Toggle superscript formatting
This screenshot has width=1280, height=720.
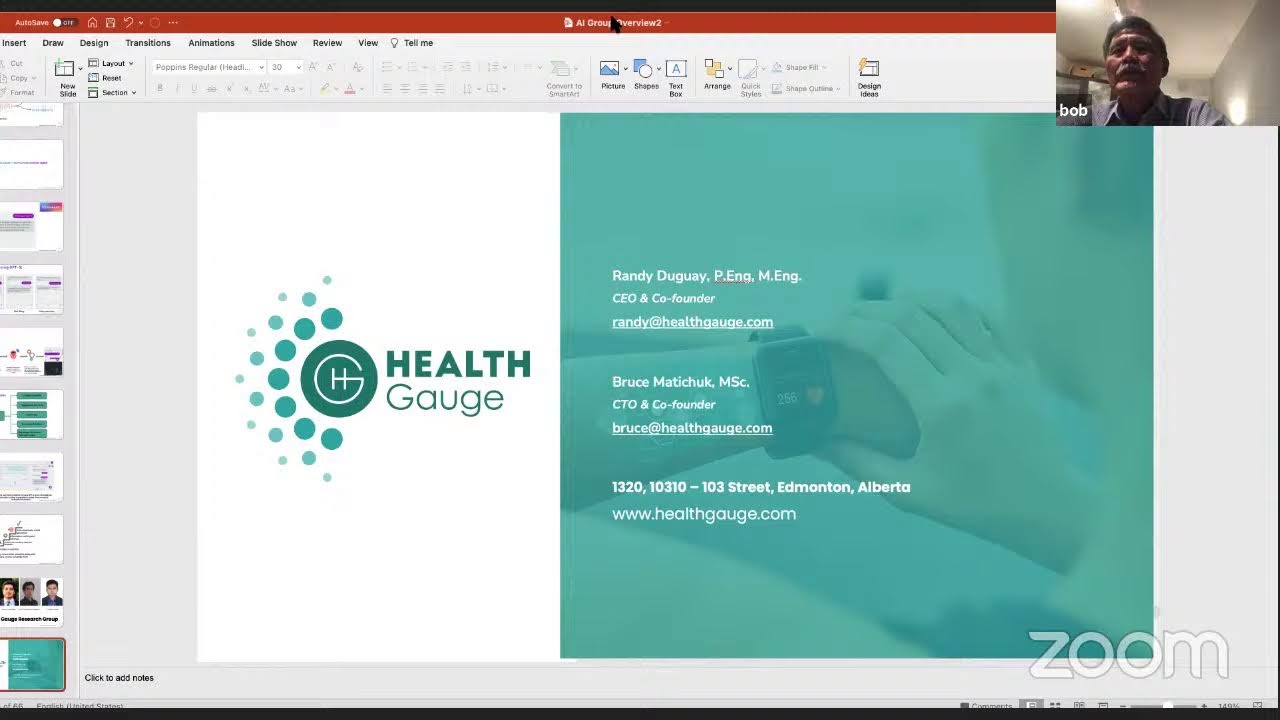pyautogui.click(x=229, y=89)
